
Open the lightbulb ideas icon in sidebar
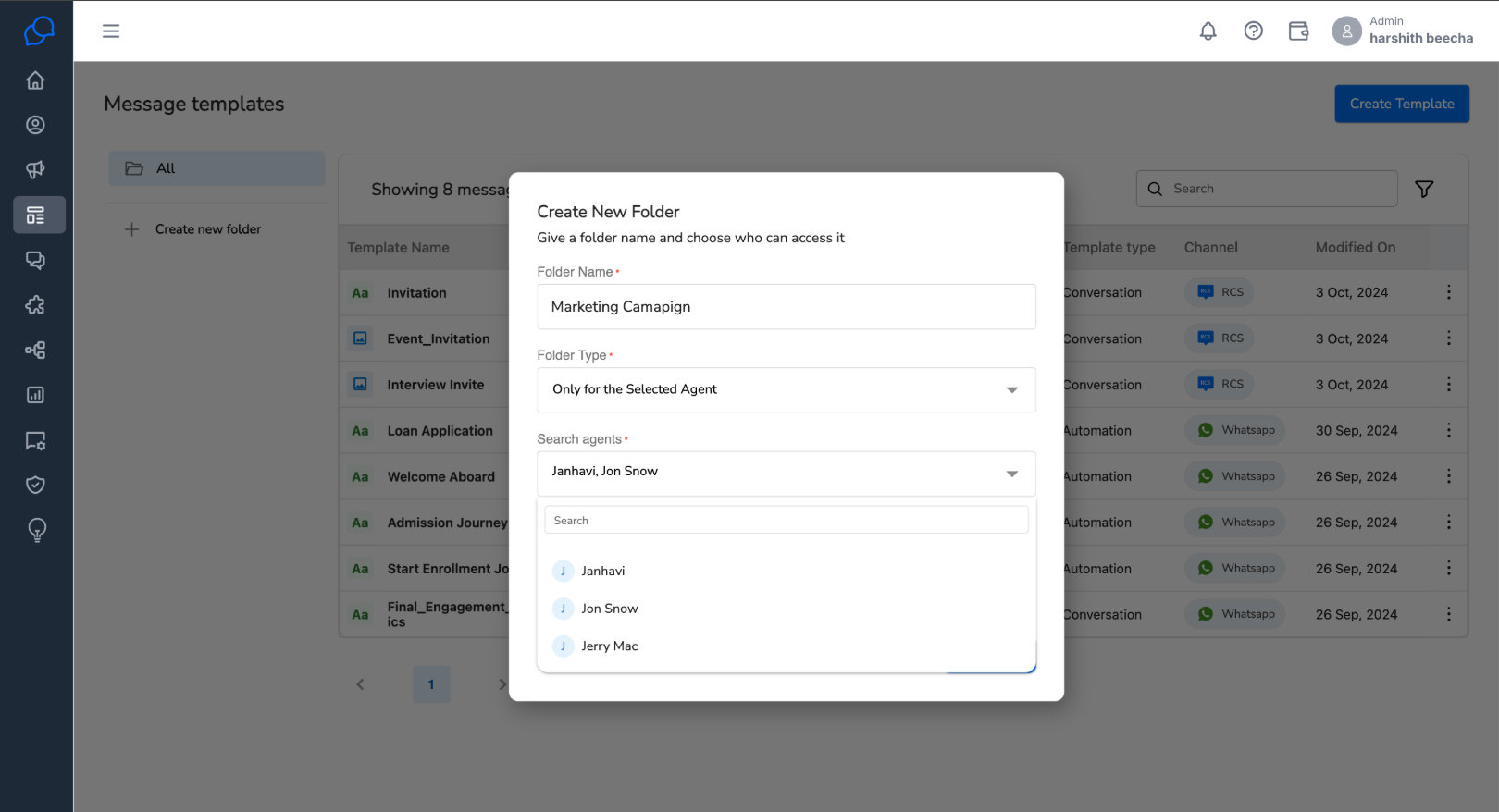tap(36, 530)
